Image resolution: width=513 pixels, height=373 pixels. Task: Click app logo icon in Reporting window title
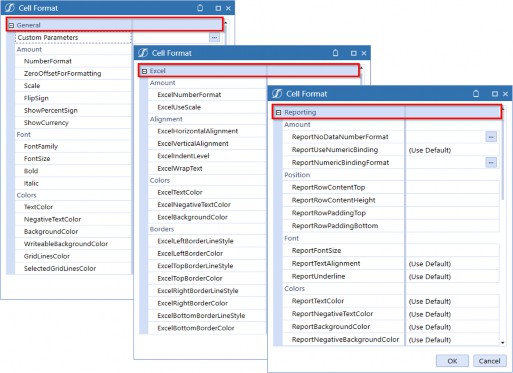pyautogui.click(x=277, y=94)
